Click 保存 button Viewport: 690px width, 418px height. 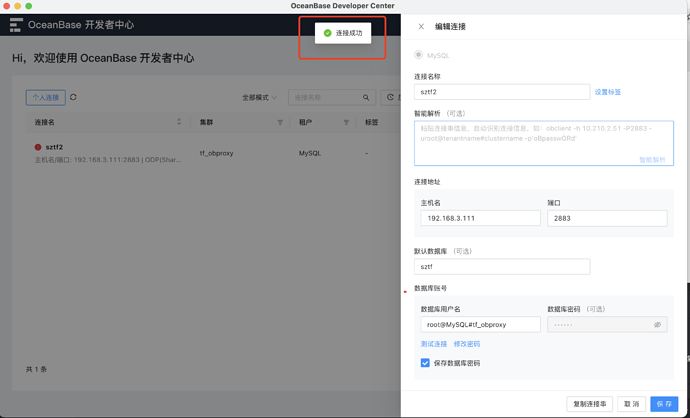click(x=664, y=404)
